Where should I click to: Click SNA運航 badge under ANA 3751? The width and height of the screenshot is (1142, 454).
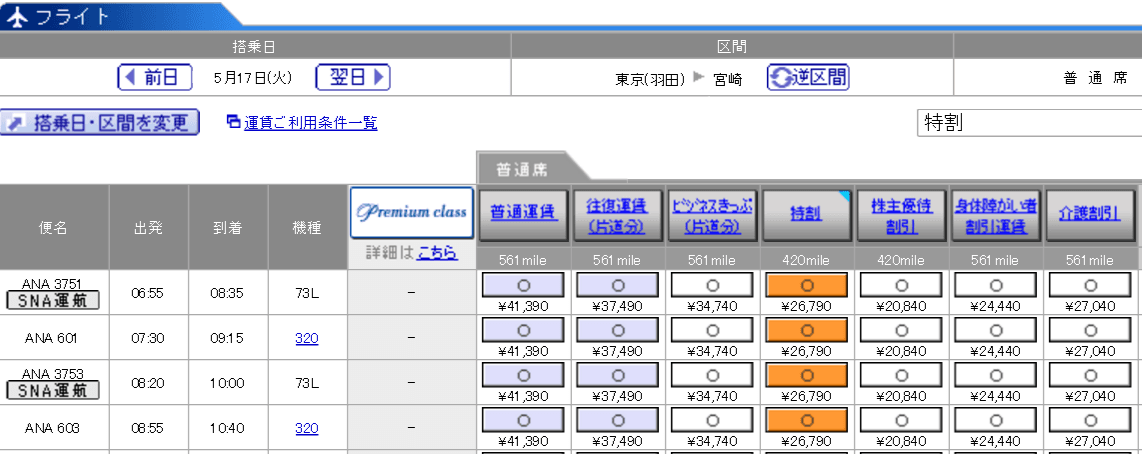52,300
